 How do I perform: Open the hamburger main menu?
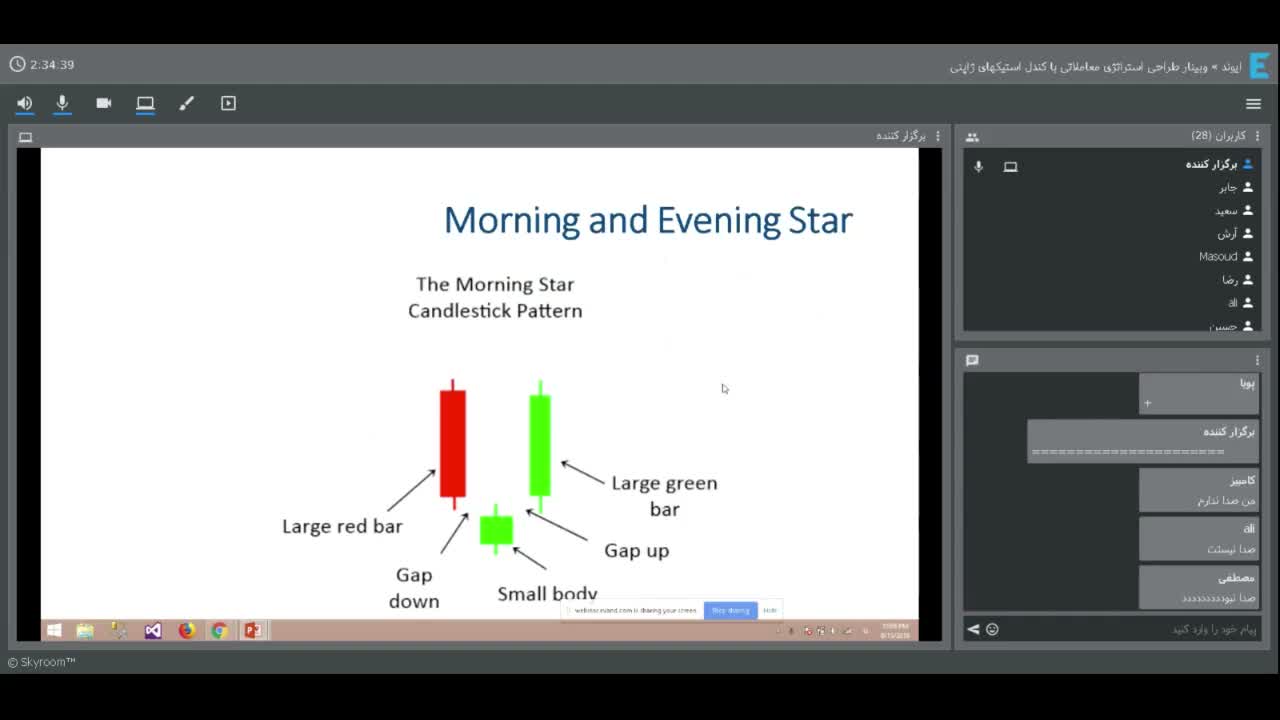pyautogui.click(x=1253, y=104)
